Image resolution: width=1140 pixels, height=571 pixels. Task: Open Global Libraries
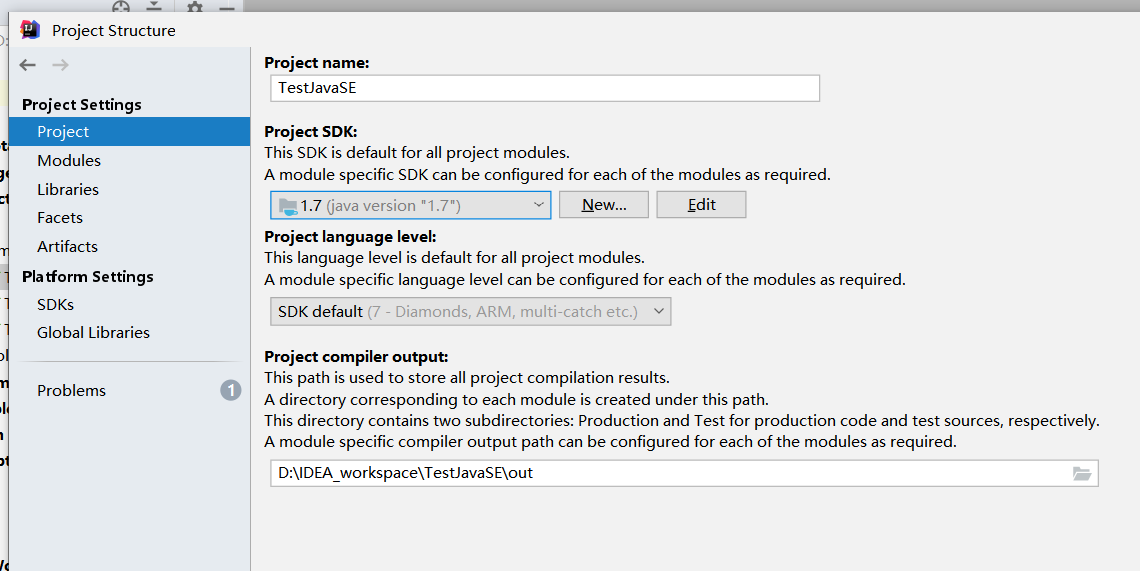tap(93, 332)
